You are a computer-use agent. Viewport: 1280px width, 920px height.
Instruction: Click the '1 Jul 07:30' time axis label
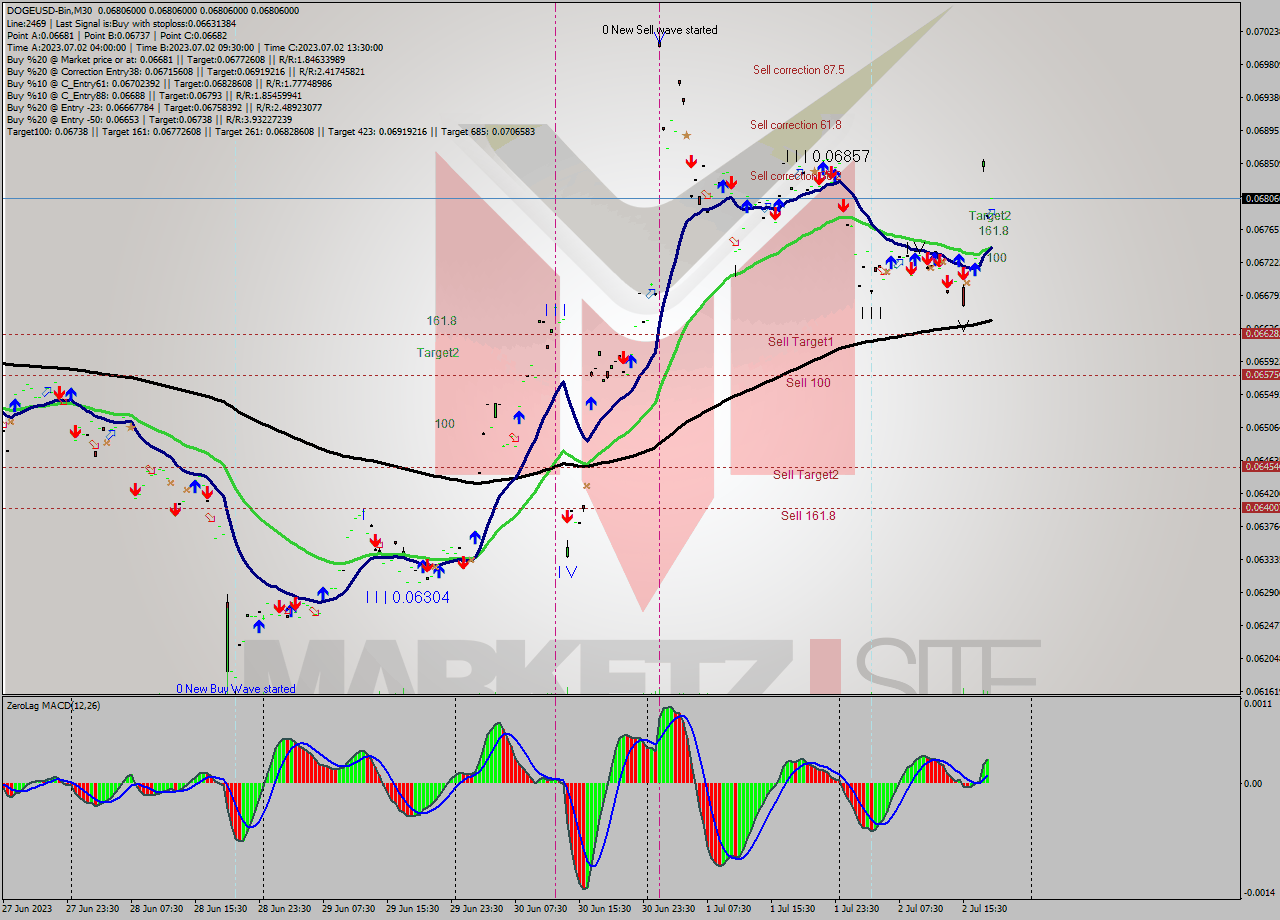tap(729, 909)
